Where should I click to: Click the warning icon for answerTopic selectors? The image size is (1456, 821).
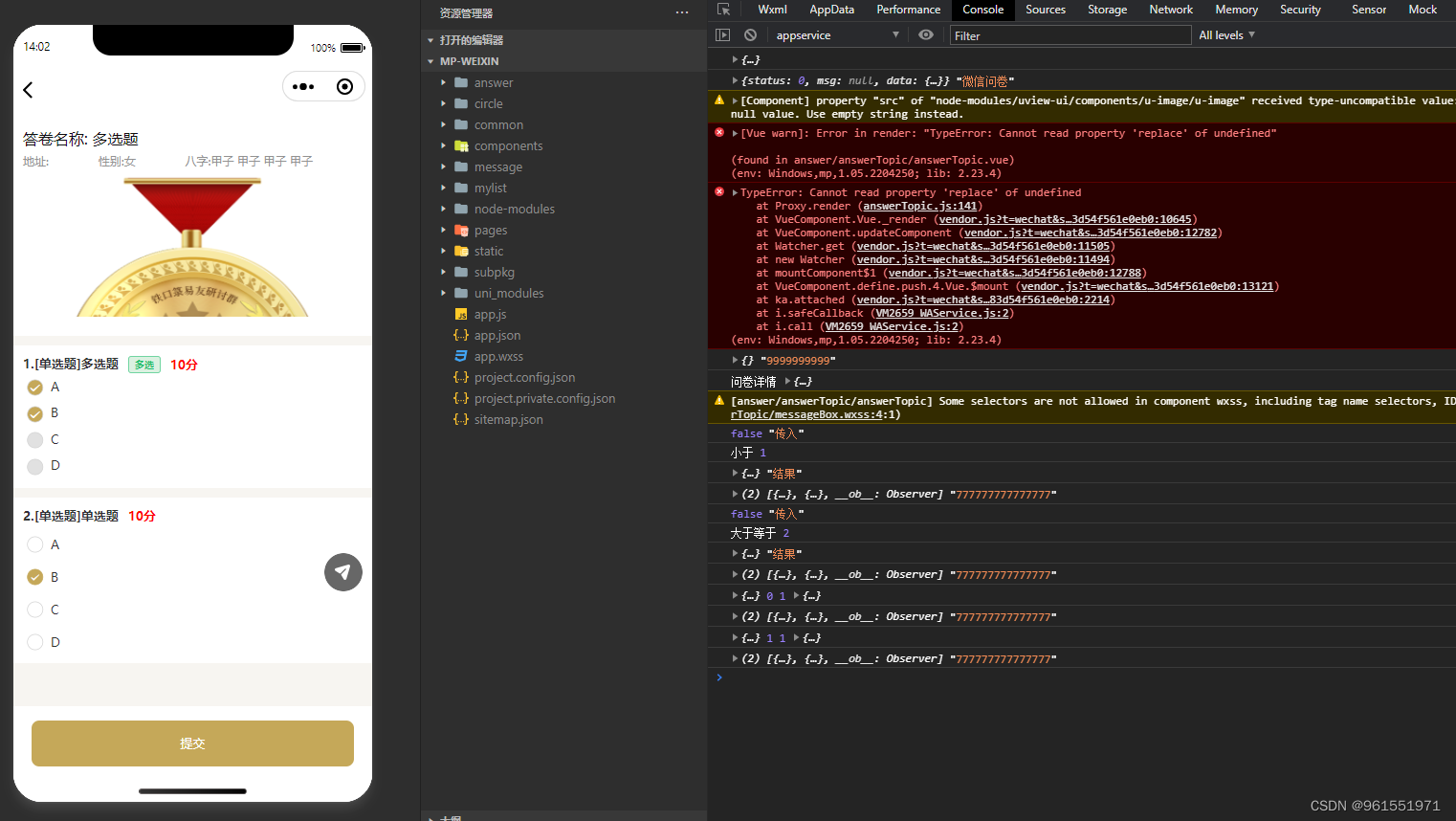[719, 401]
